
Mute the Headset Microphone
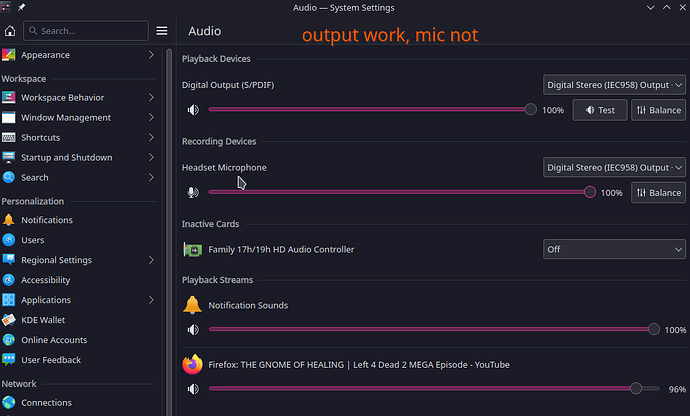pos(192,192)
